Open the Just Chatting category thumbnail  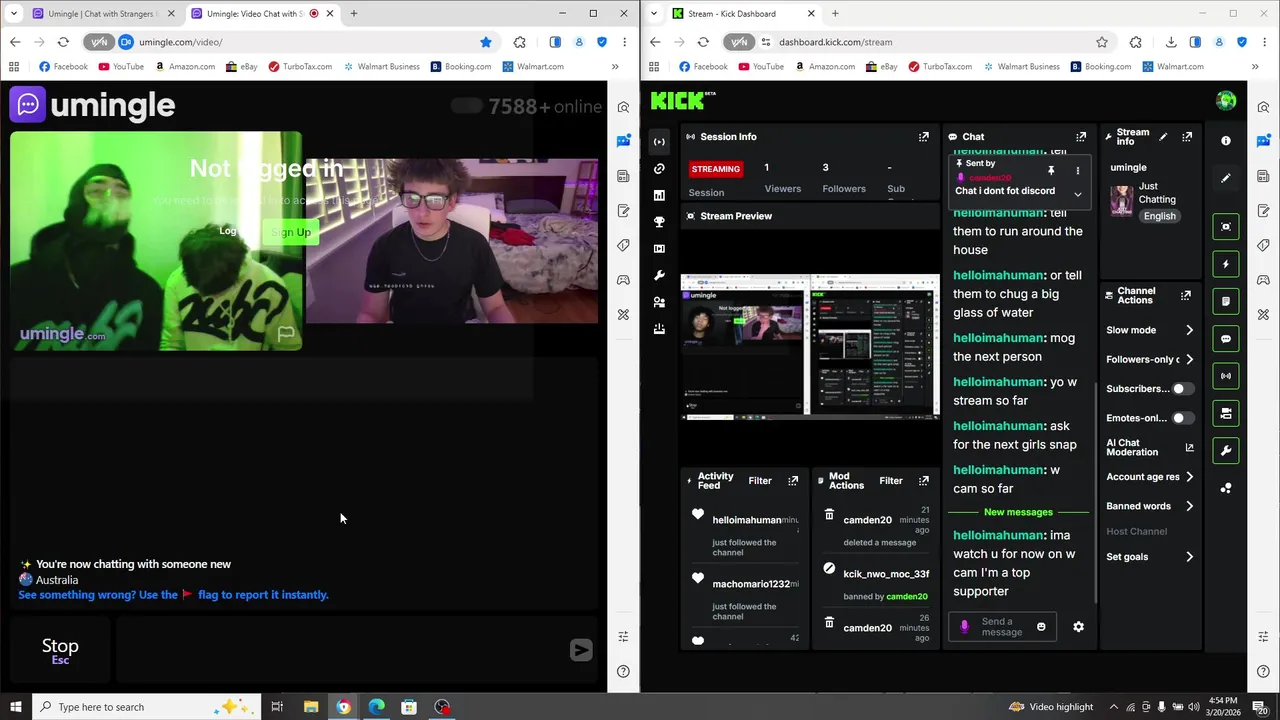tap(1121, 200)
